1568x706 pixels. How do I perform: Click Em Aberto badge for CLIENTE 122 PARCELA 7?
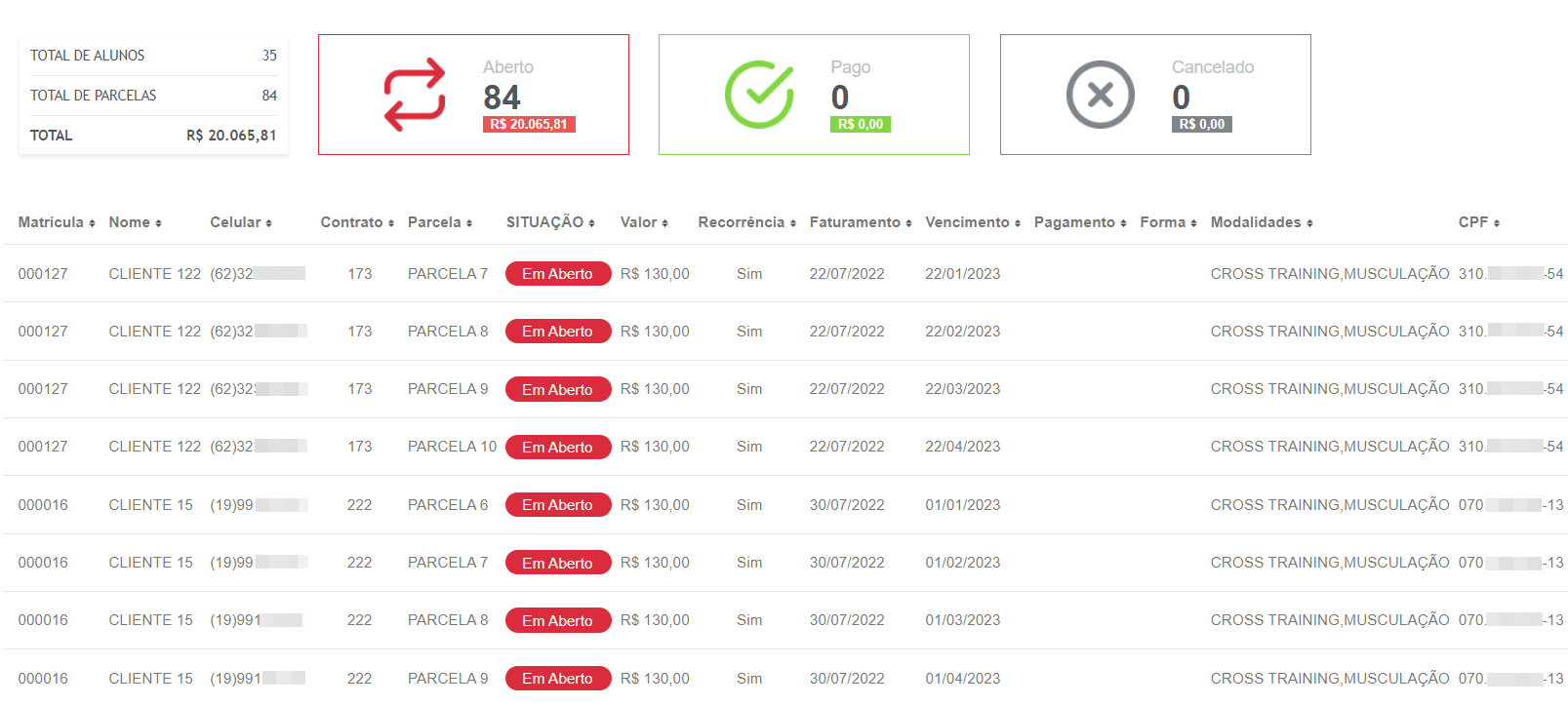(x=558, y=274)
